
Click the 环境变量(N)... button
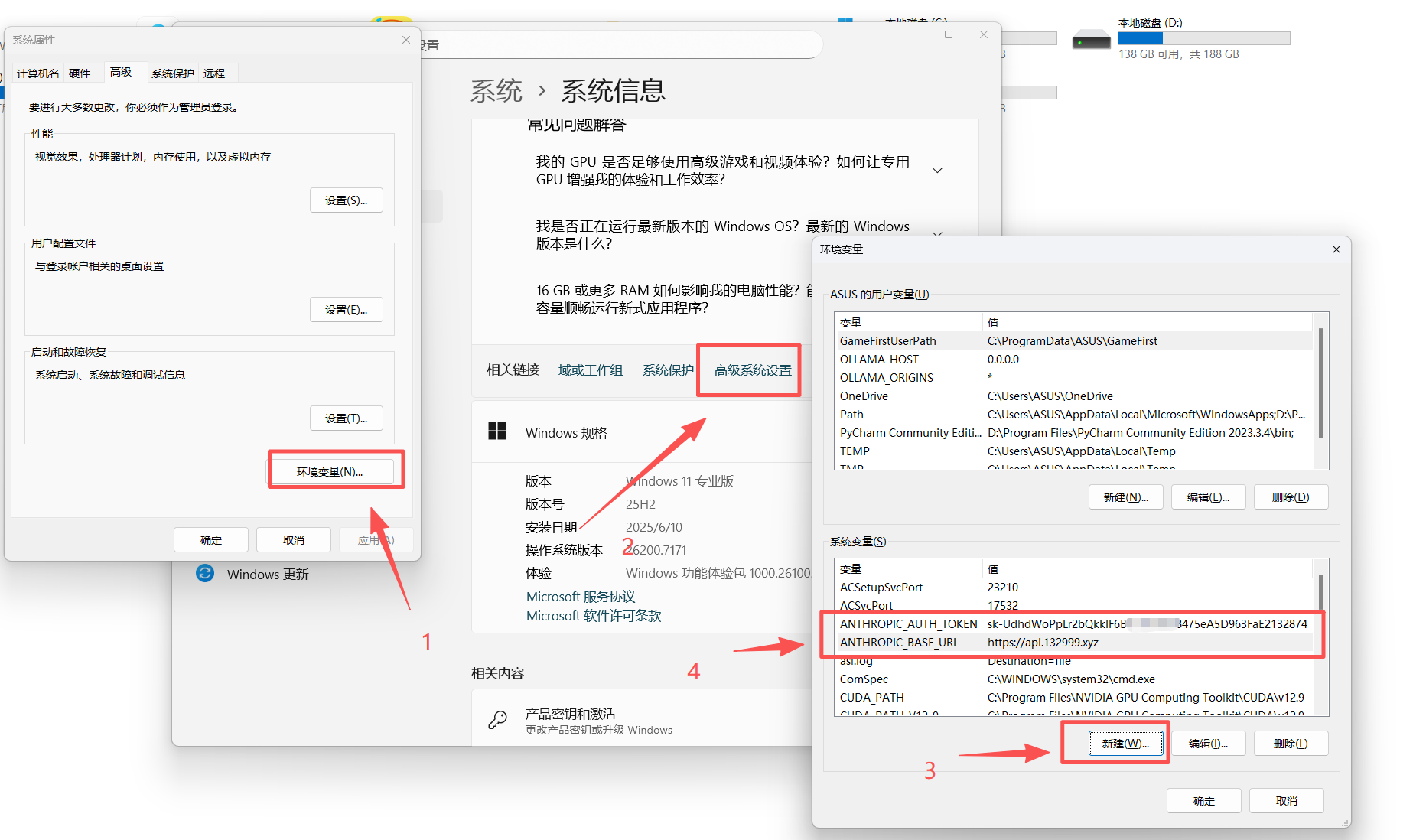coord(330,471)
